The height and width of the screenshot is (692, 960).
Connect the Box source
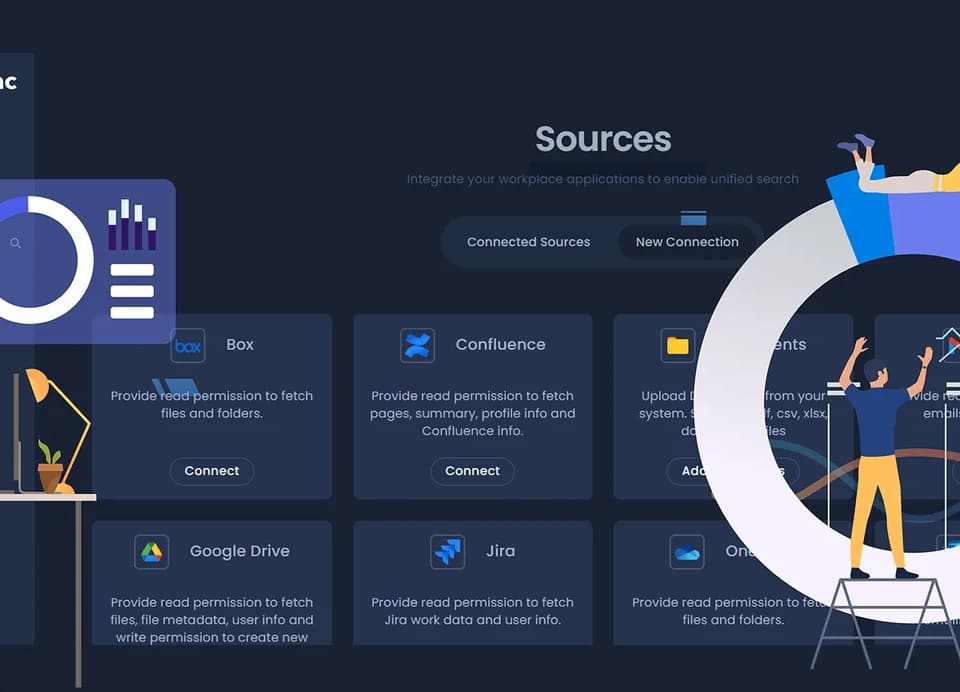coord(212,471)
